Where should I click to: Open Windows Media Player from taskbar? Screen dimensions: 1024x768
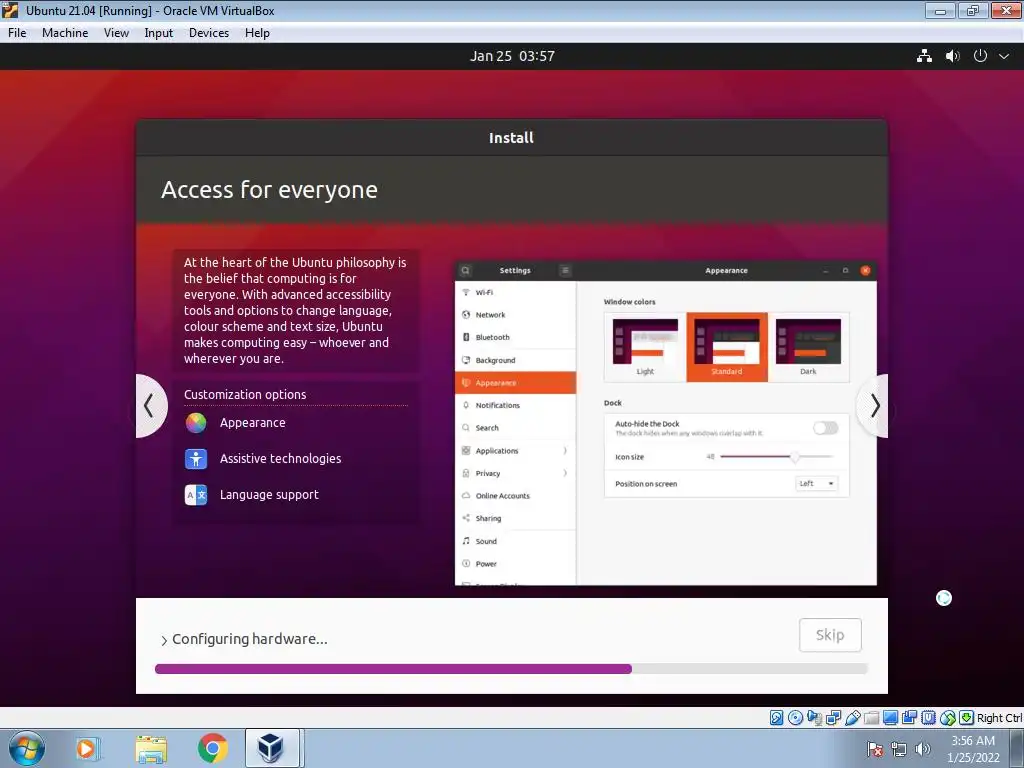click(87, 748)
